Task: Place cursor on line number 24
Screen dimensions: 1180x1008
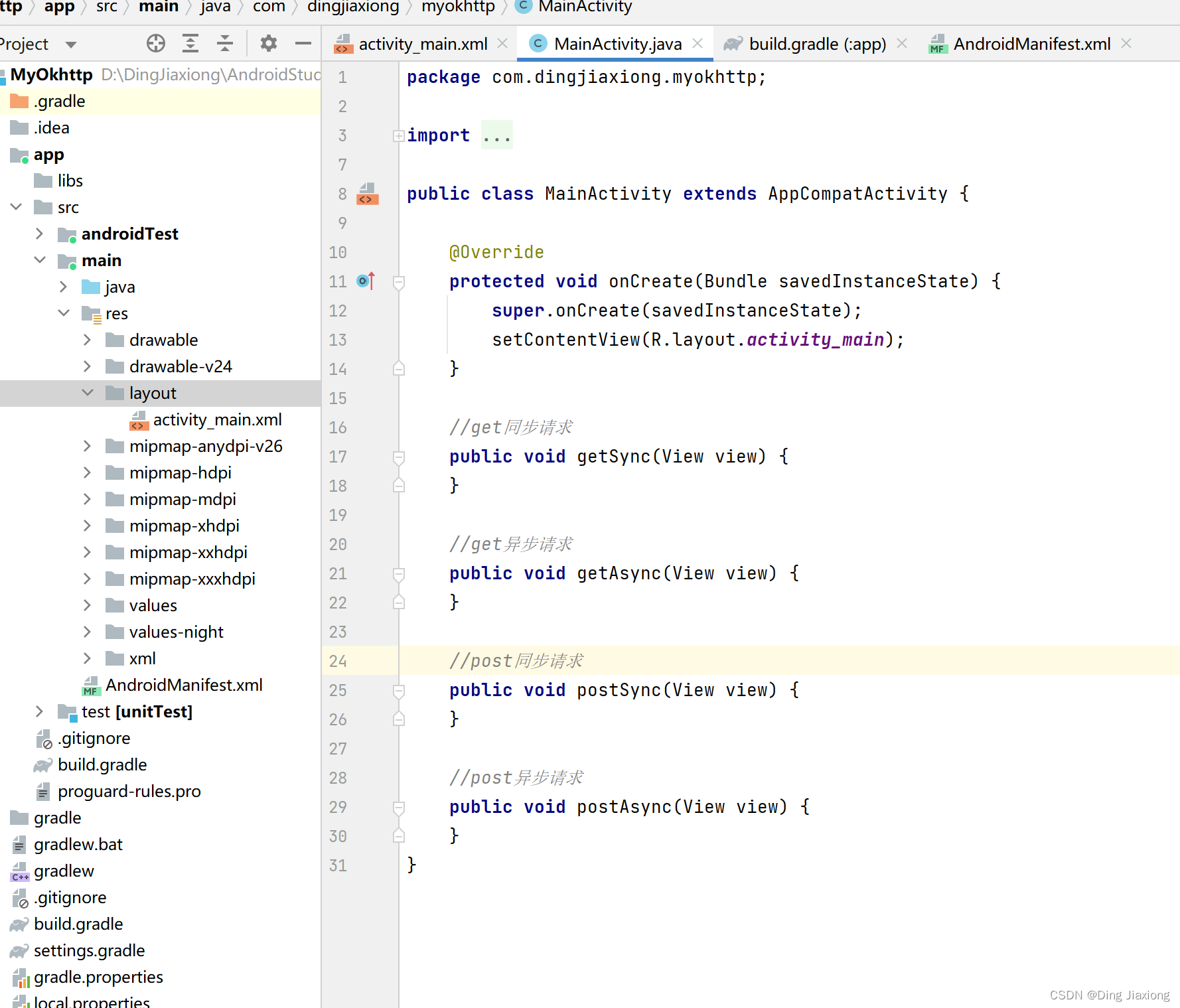Action: pyautogui.click(x=338, y=661)
